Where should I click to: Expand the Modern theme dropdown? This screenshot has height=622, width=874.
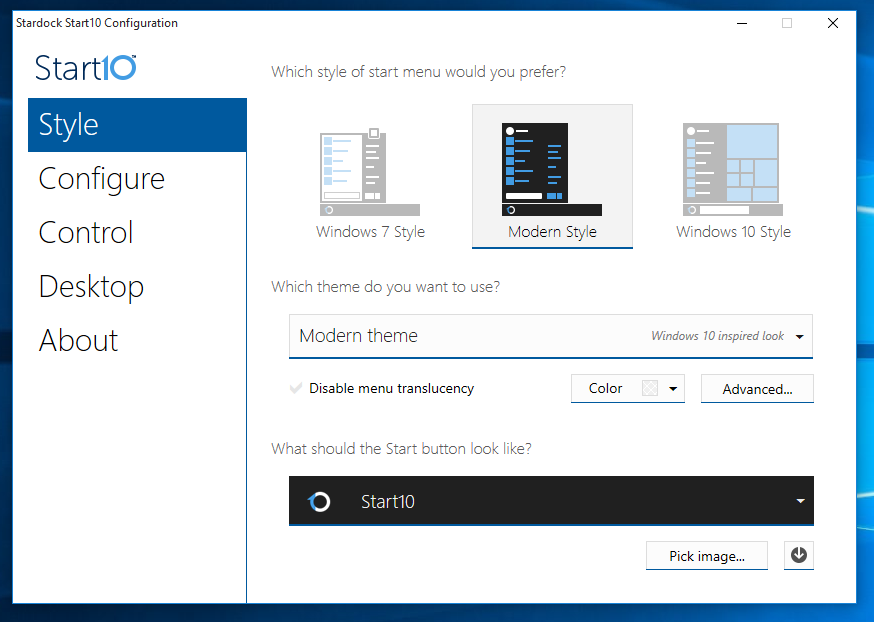[x=551, y=336]
